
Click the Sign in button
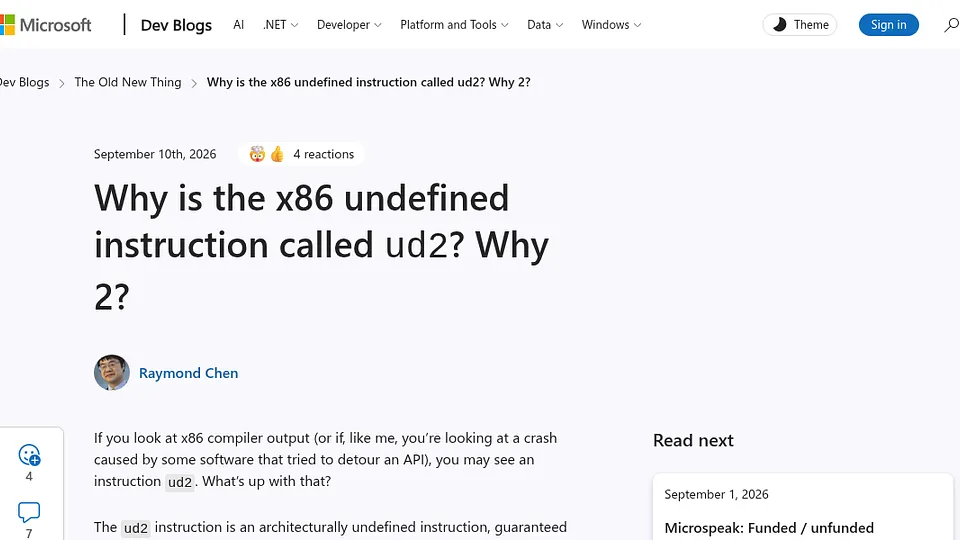click(888, 24)
